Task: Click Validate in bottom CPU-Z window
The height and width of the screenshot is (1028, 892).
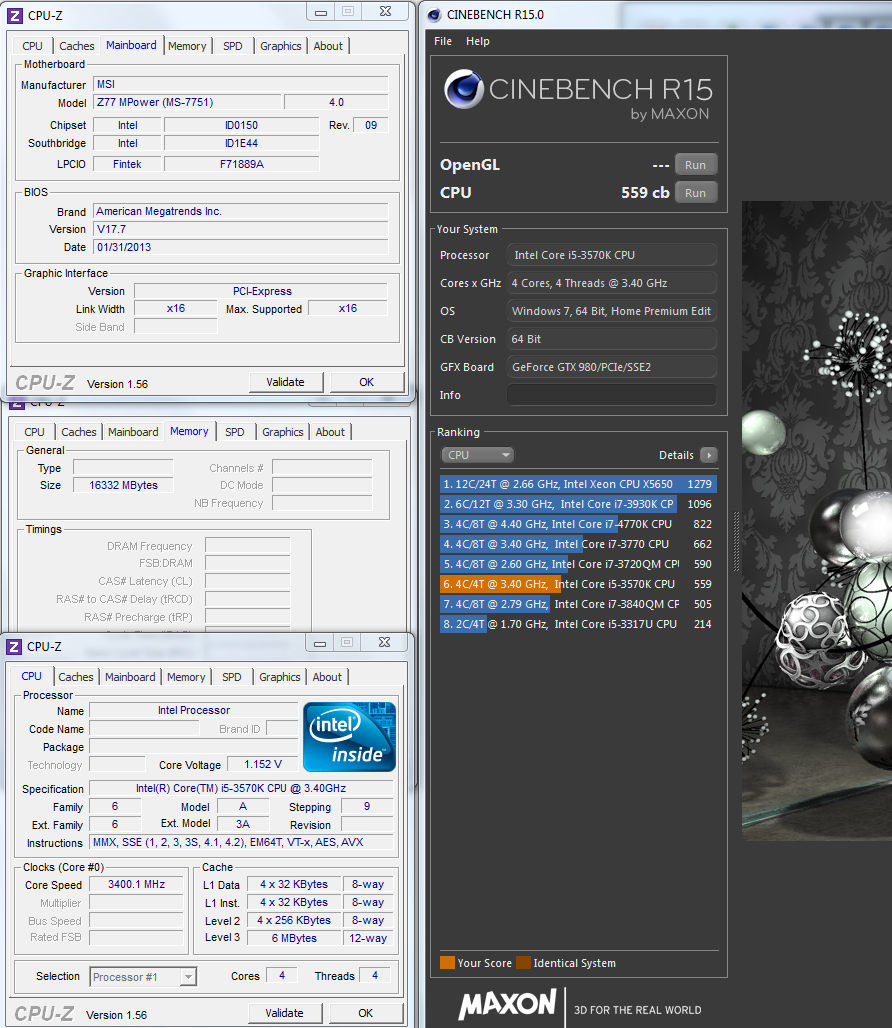Action: pyautogui.click(x=284, y=1014)
